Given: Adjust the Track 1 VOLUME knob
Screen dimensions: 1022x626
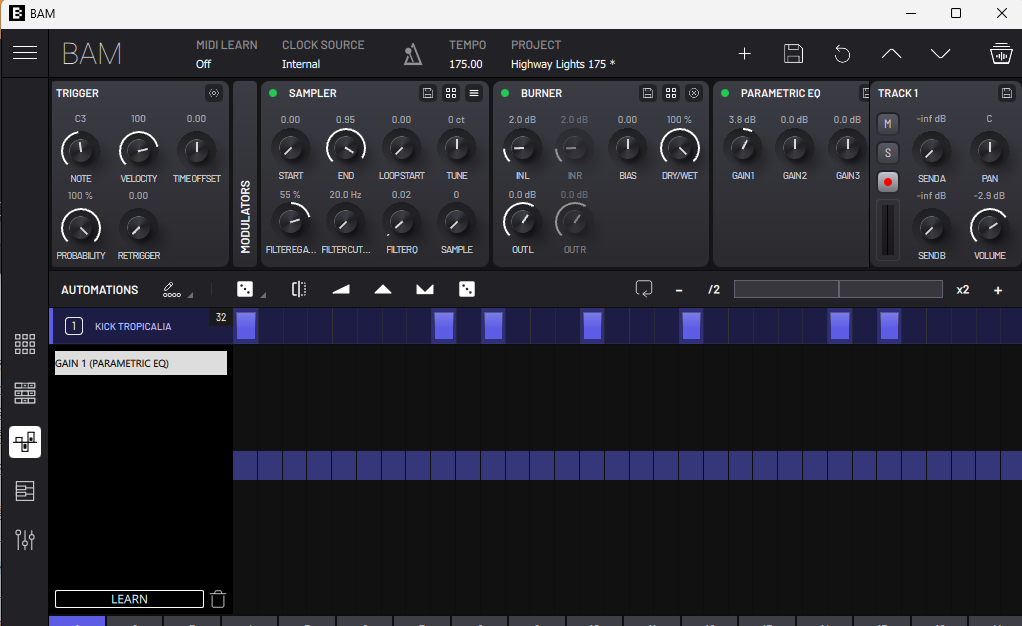Looking at the screenshot, I should 989,228.
